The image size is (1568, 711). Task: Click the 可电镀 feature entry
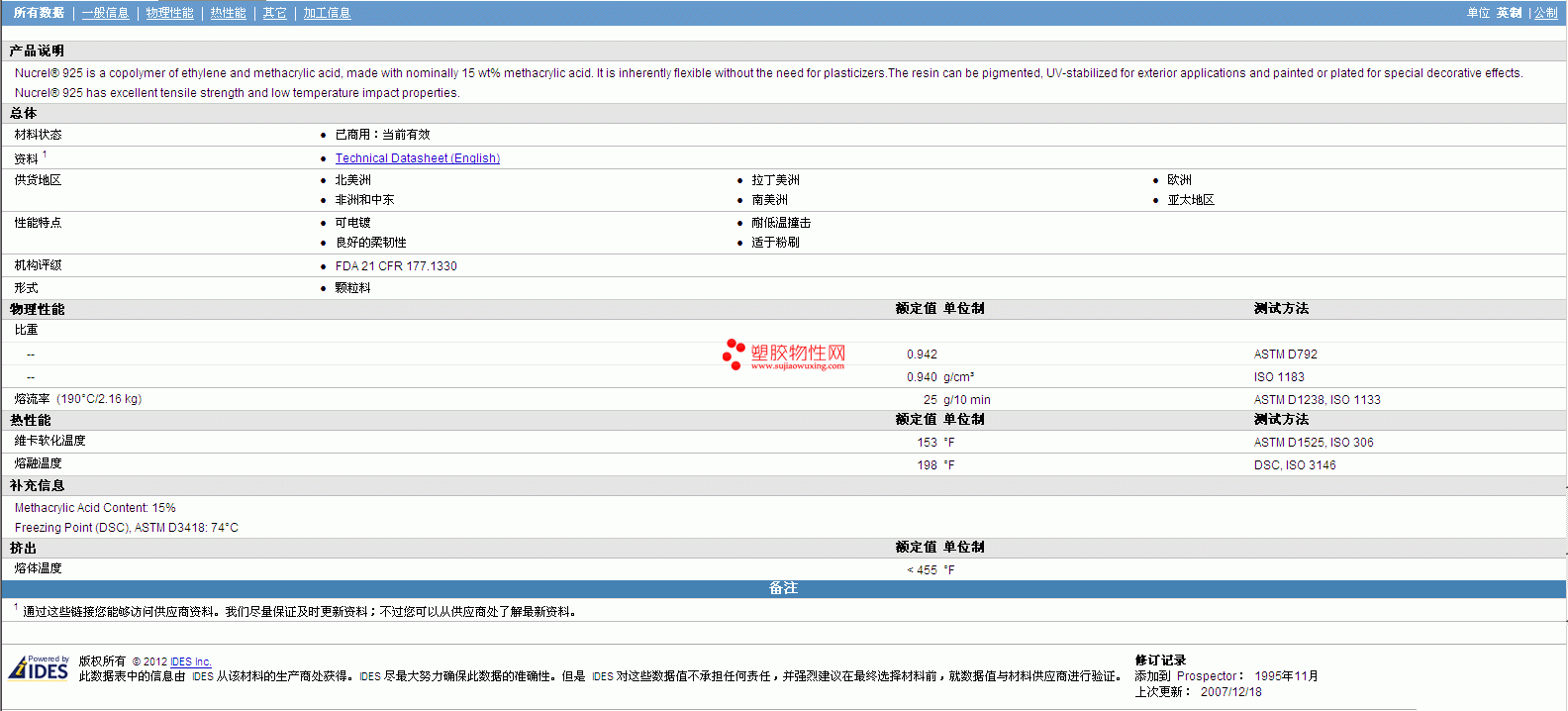click(353, 223)
